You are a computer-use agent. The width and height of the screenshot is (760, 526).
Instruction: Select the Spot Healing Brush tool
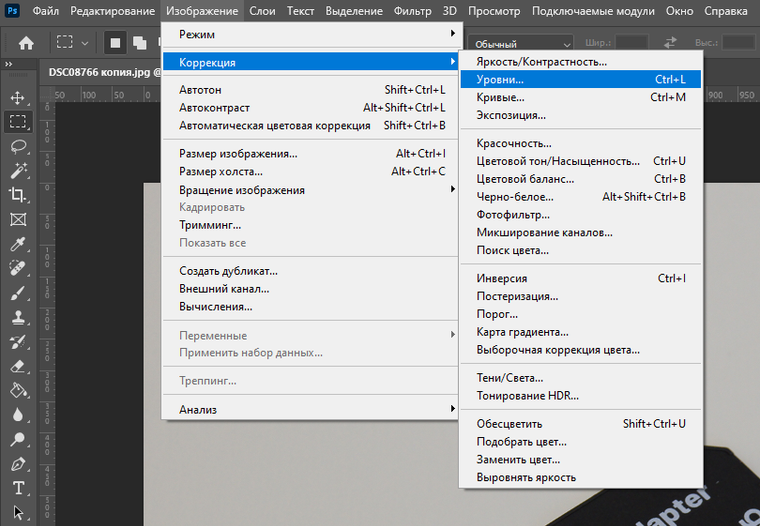(x=18, y=268)
